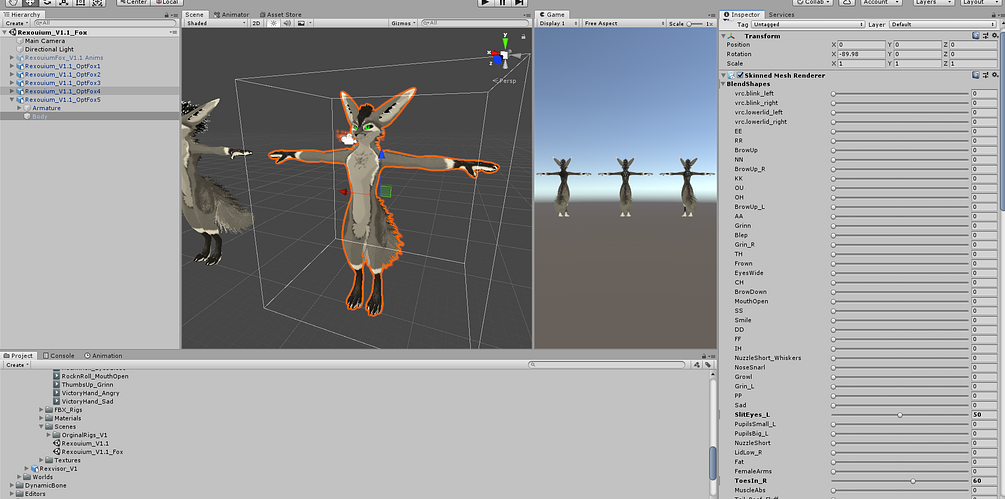Open the Display 1 dropdown
The image size is (1005, 499).
click(558, 24)
